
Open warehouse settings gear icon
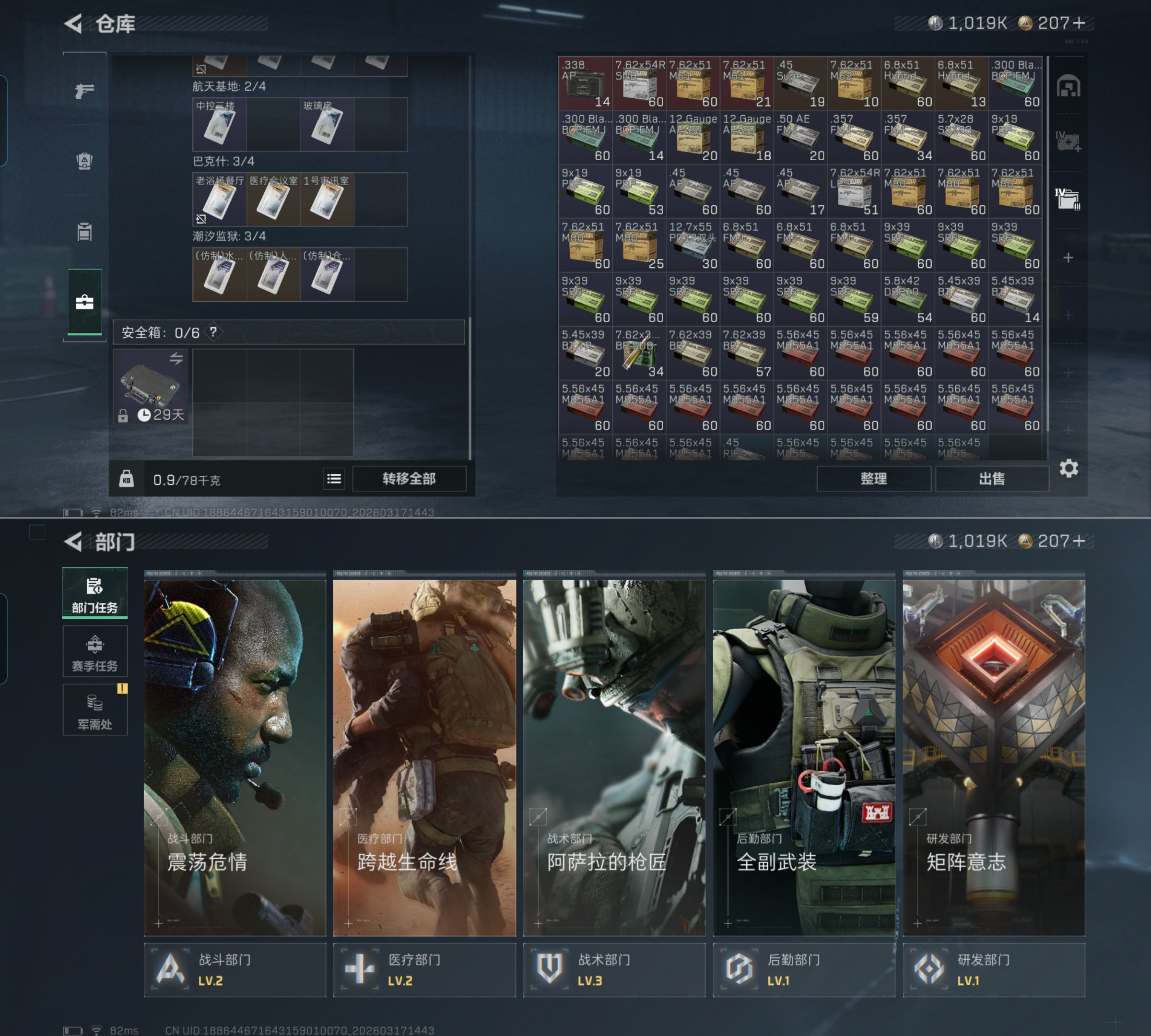[1069, 469]
